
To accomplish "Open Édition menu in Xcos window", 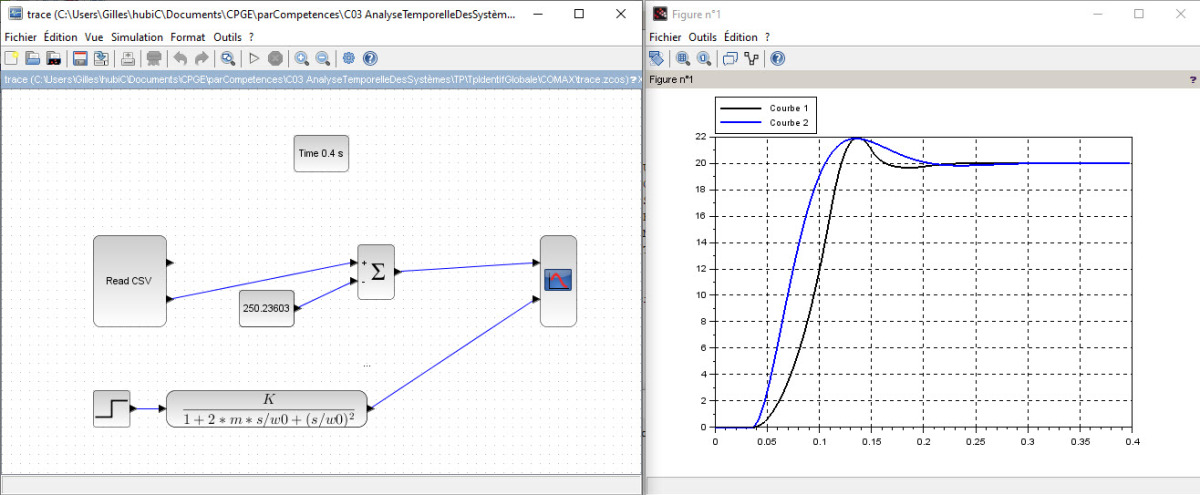I will [62, 37].
